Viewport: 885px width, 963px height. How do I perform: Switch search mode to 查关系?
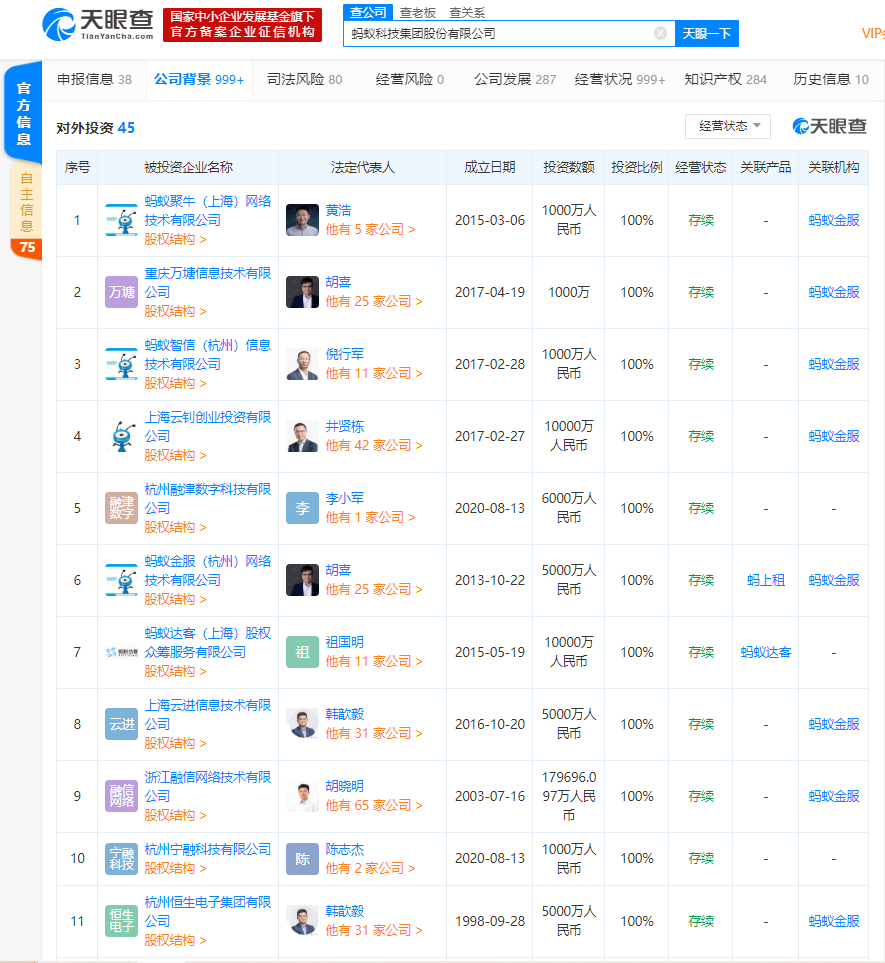pyautogui.click(x=467, y=13)
